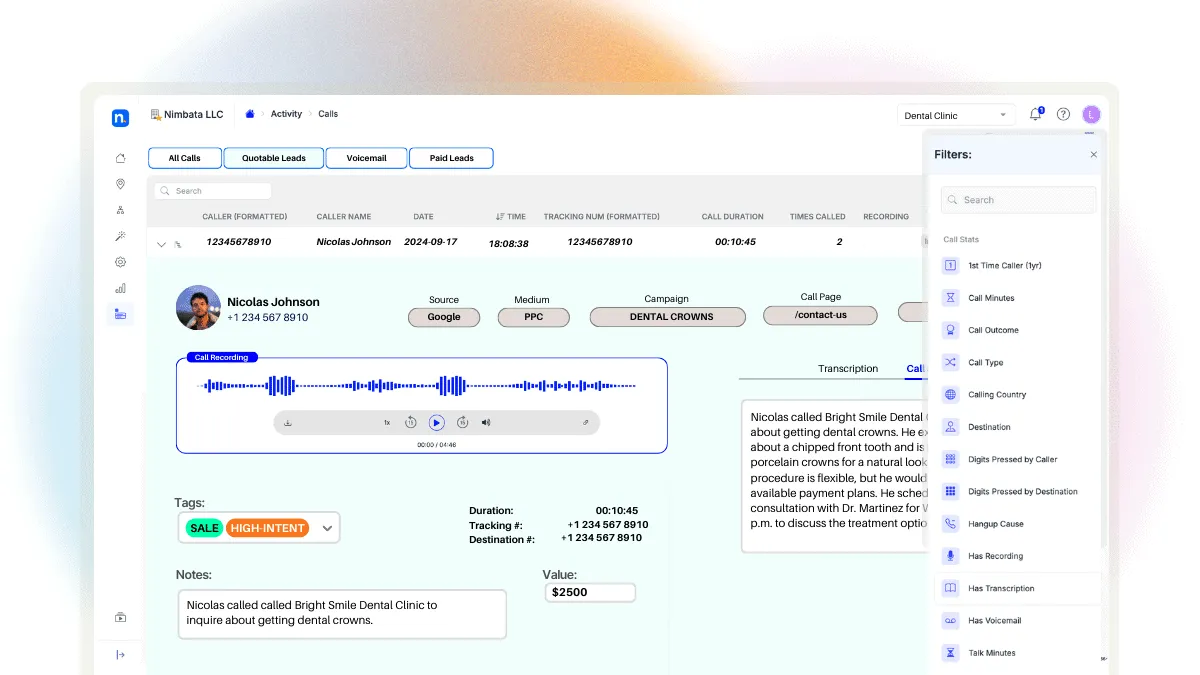The image size is (1200, 675).
Task: Click the Google source pill
Action: pyautogui.click(x=444, y=317)
